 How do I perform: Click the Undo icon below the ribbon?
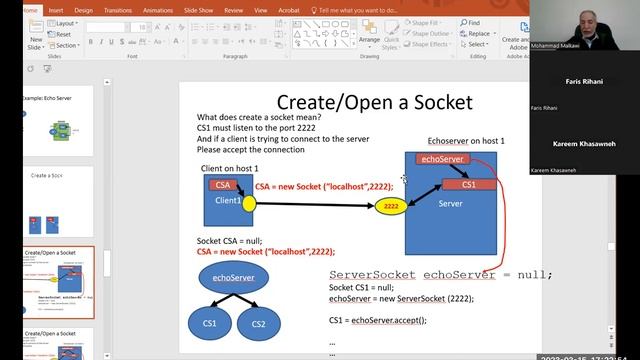[x=30, y=69]
